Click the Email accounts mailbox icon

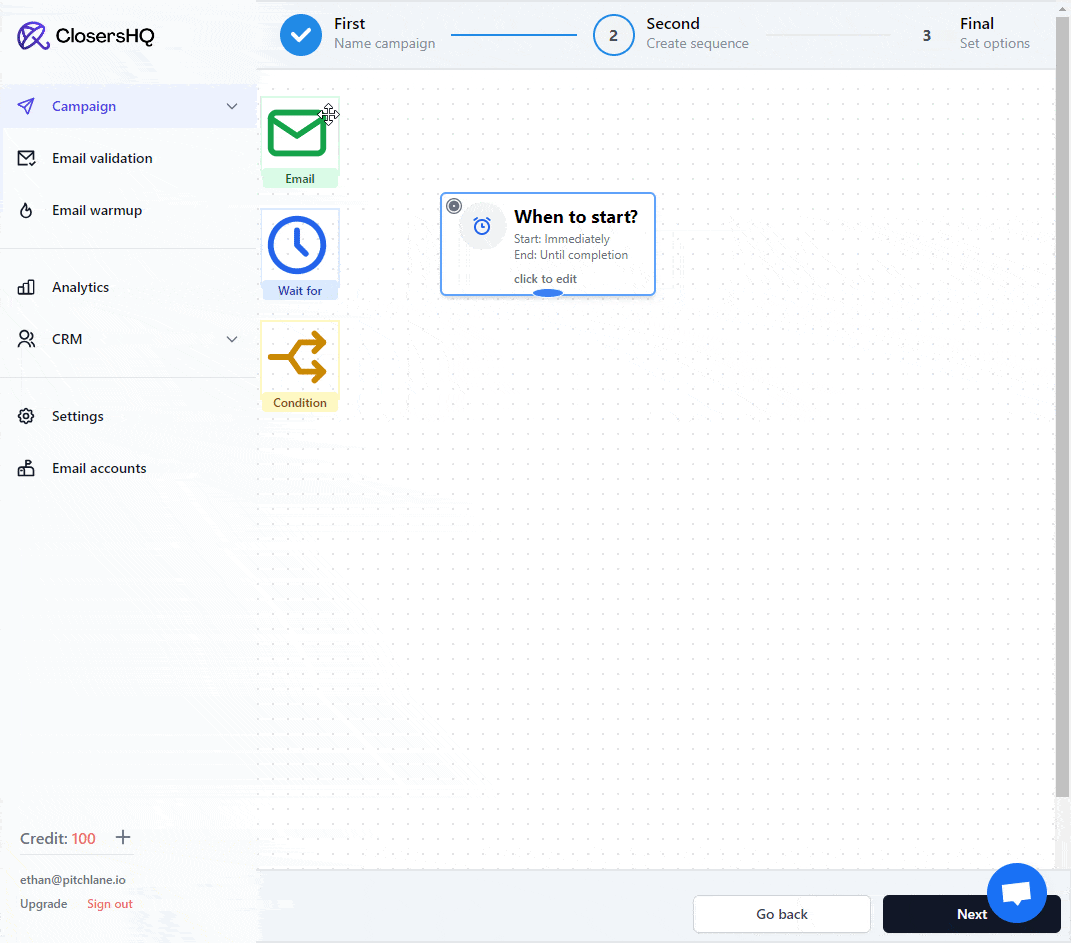[x=26, y=468]
